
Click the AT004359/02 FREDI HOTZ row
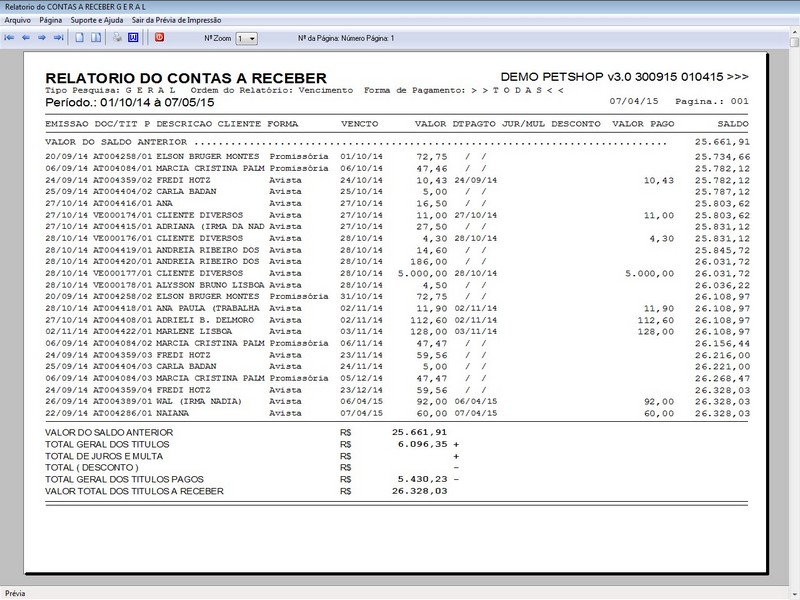point(397,180)
